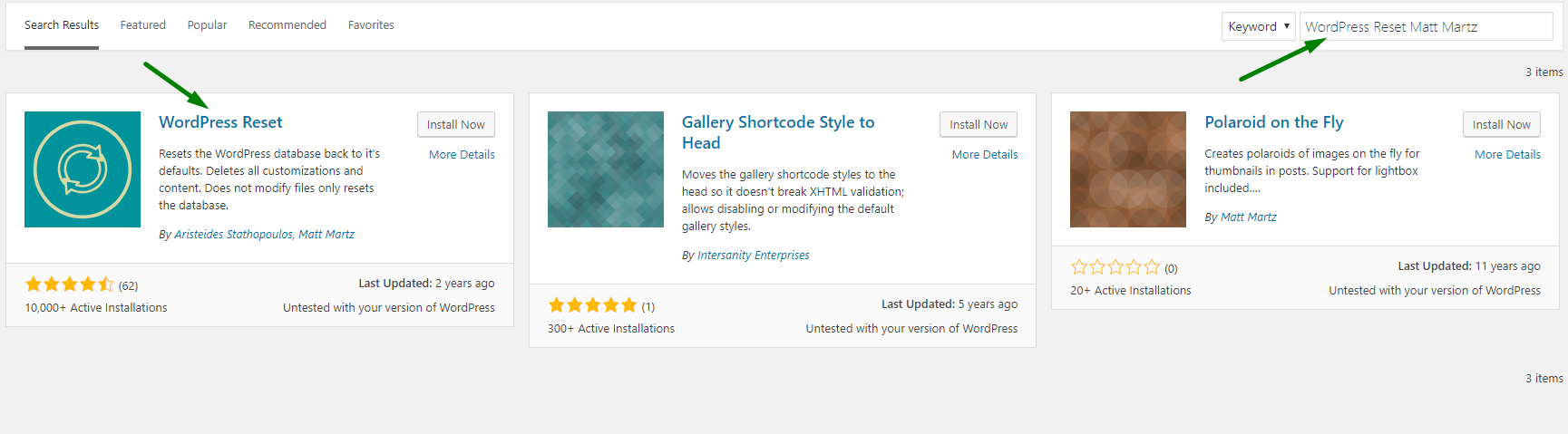Viewport: 1568px width, 434px height.
Task: Click the WordPress Reset description text
Action: pos(269,179)
